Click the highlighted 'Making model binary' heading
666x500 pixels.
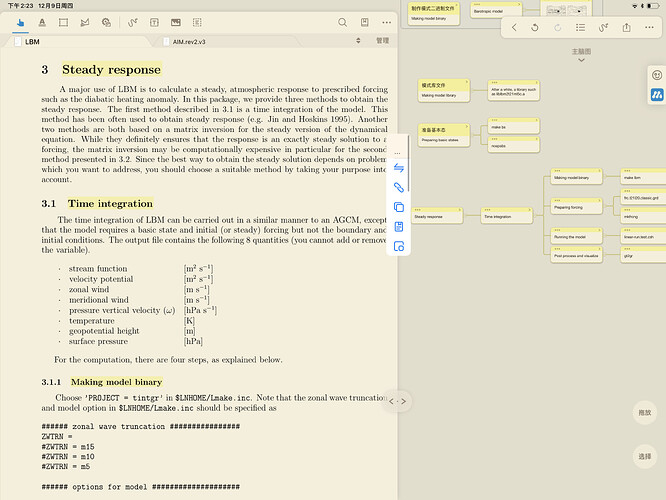pos(116,382)
